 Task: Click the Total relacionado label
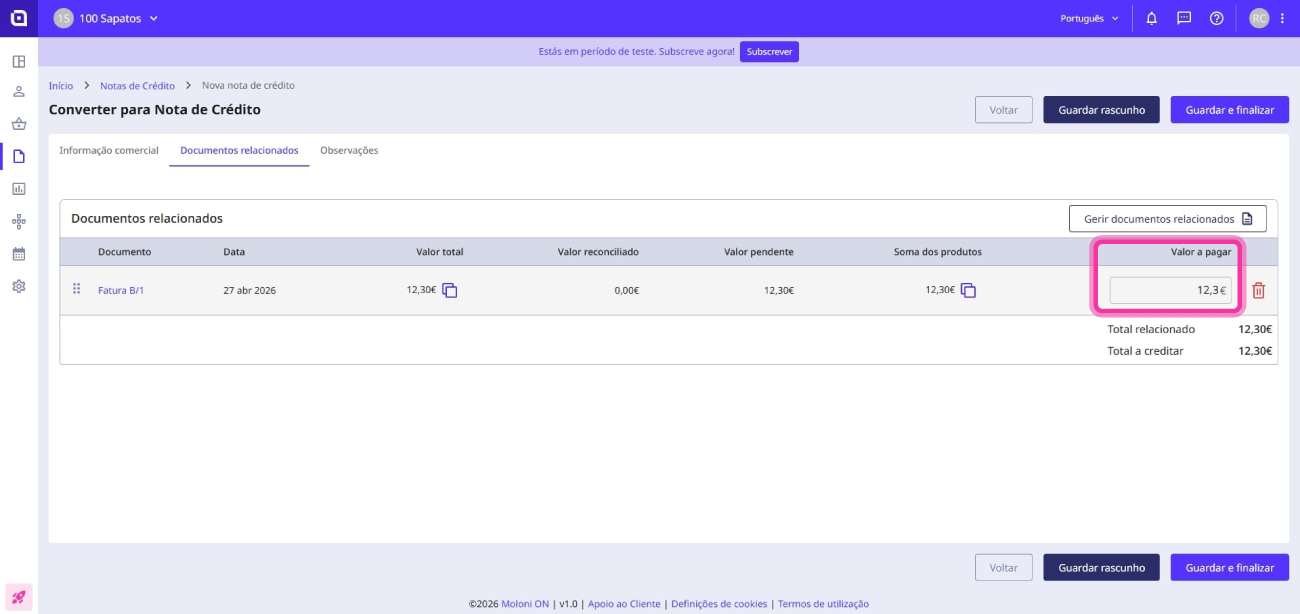click(x=1151, y=329)
